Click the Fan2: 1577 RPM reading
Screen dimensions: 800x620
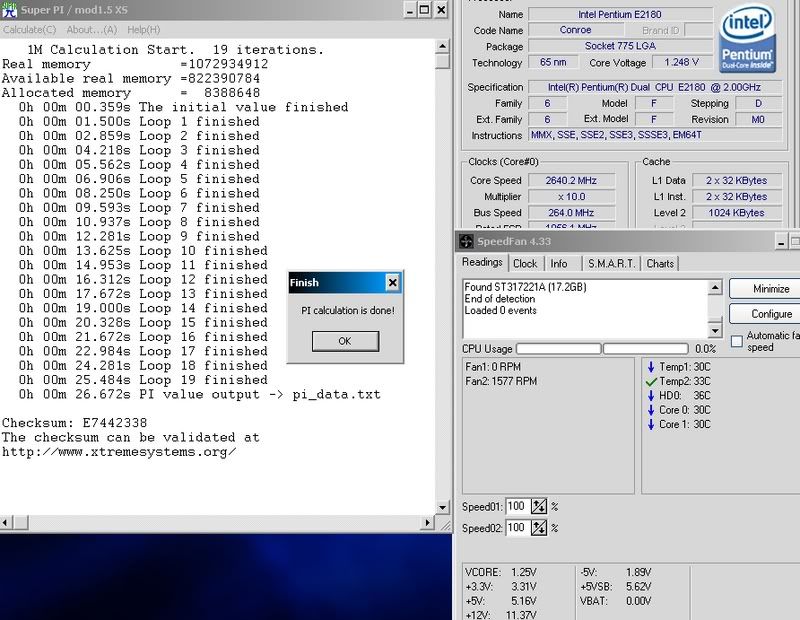coord(501,381)
